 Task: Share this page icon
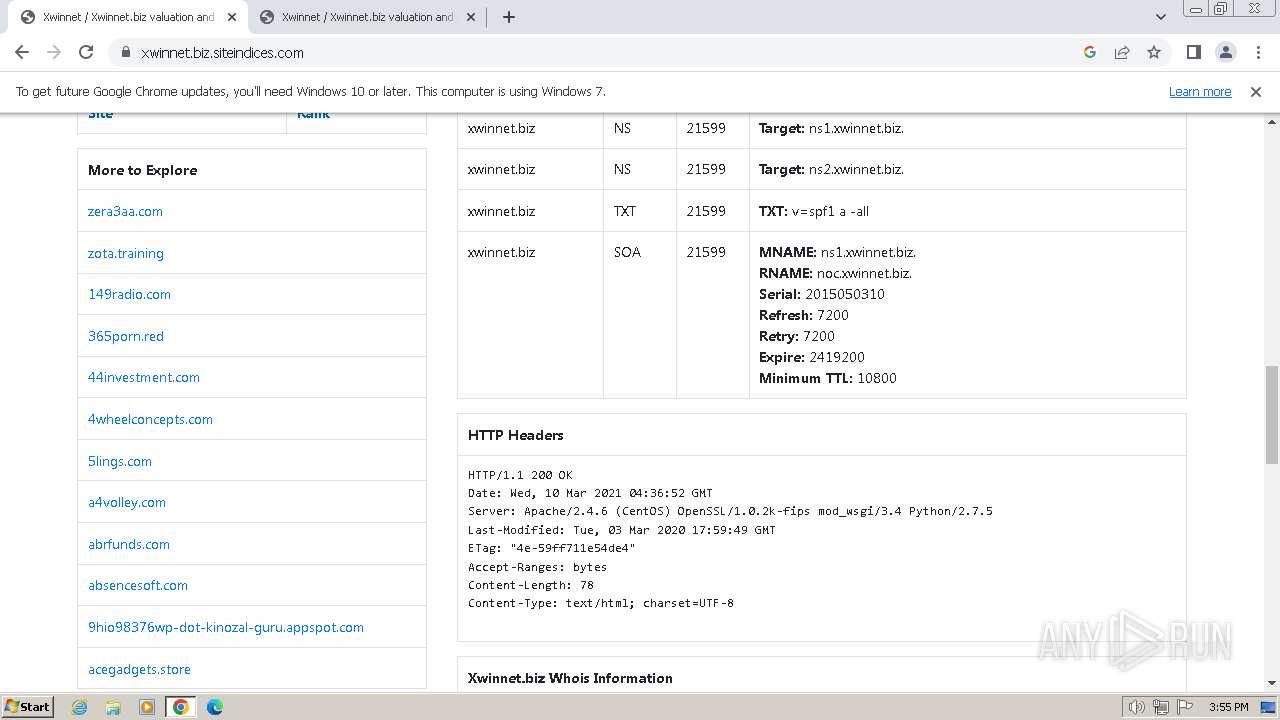click(x=1122, y=52)
